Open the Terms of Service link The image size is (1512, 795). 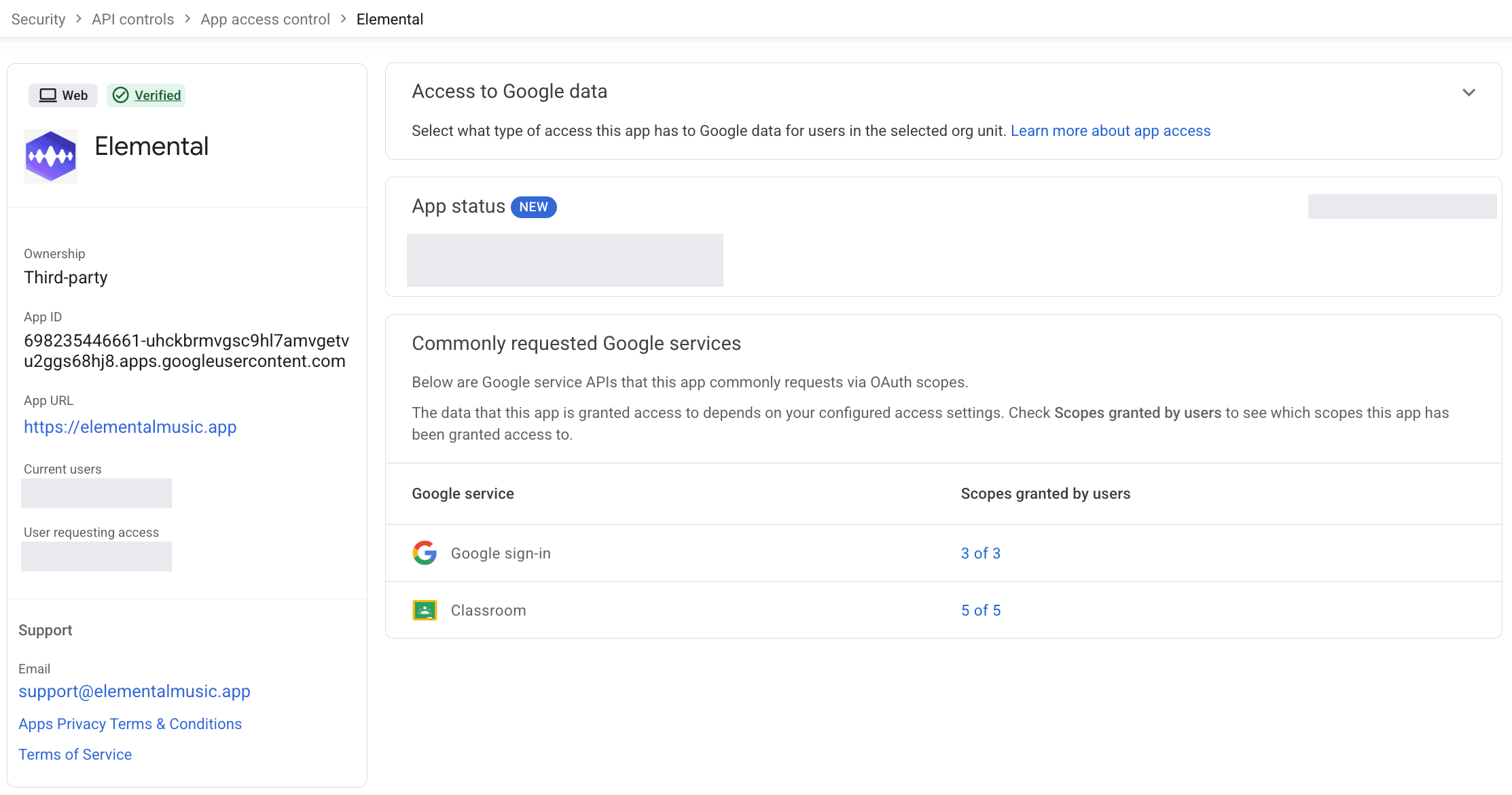[x=75, y=754]
